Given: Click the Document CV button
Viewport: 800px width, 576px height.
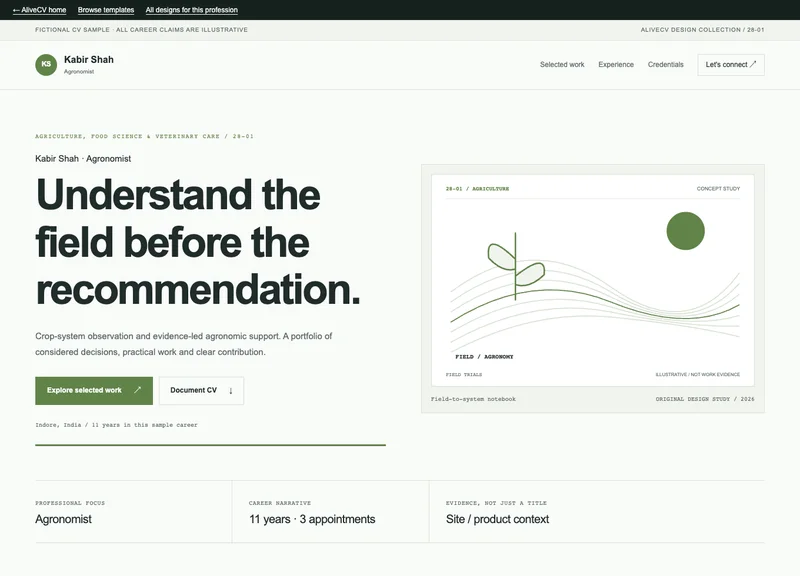Looking at the screenshot, I should tap(202, 391).
